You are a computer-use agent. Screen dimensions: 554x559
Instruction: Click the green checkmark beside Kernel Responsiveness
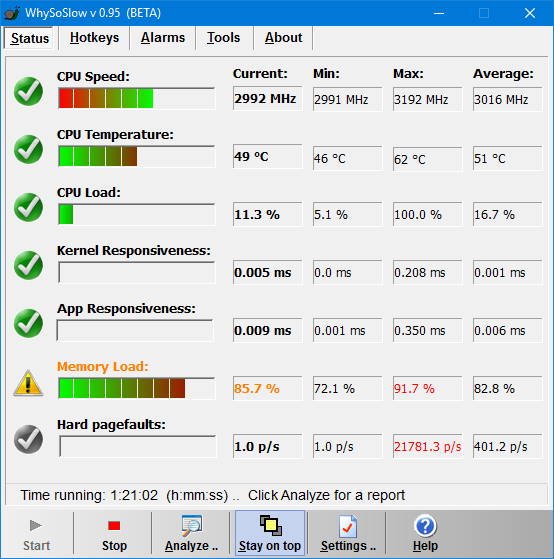[x=29, y=265]
